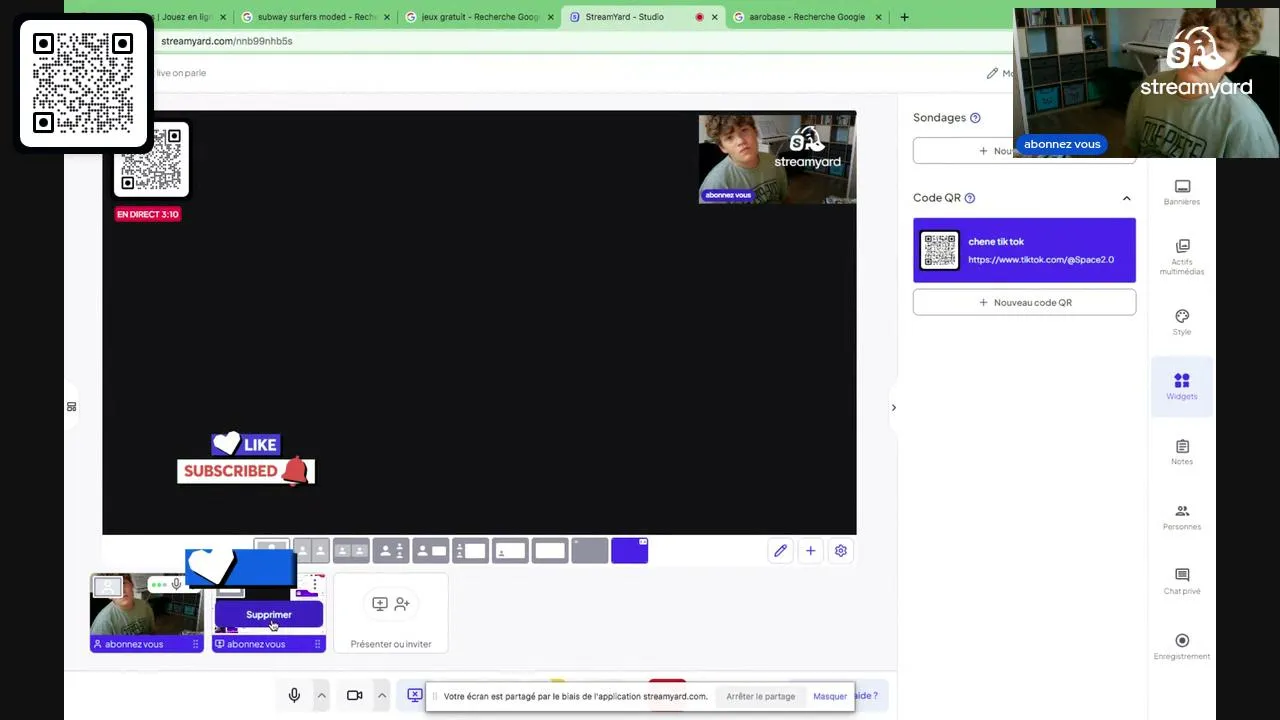Toggle the camera on or off

(x=354, y=696)
